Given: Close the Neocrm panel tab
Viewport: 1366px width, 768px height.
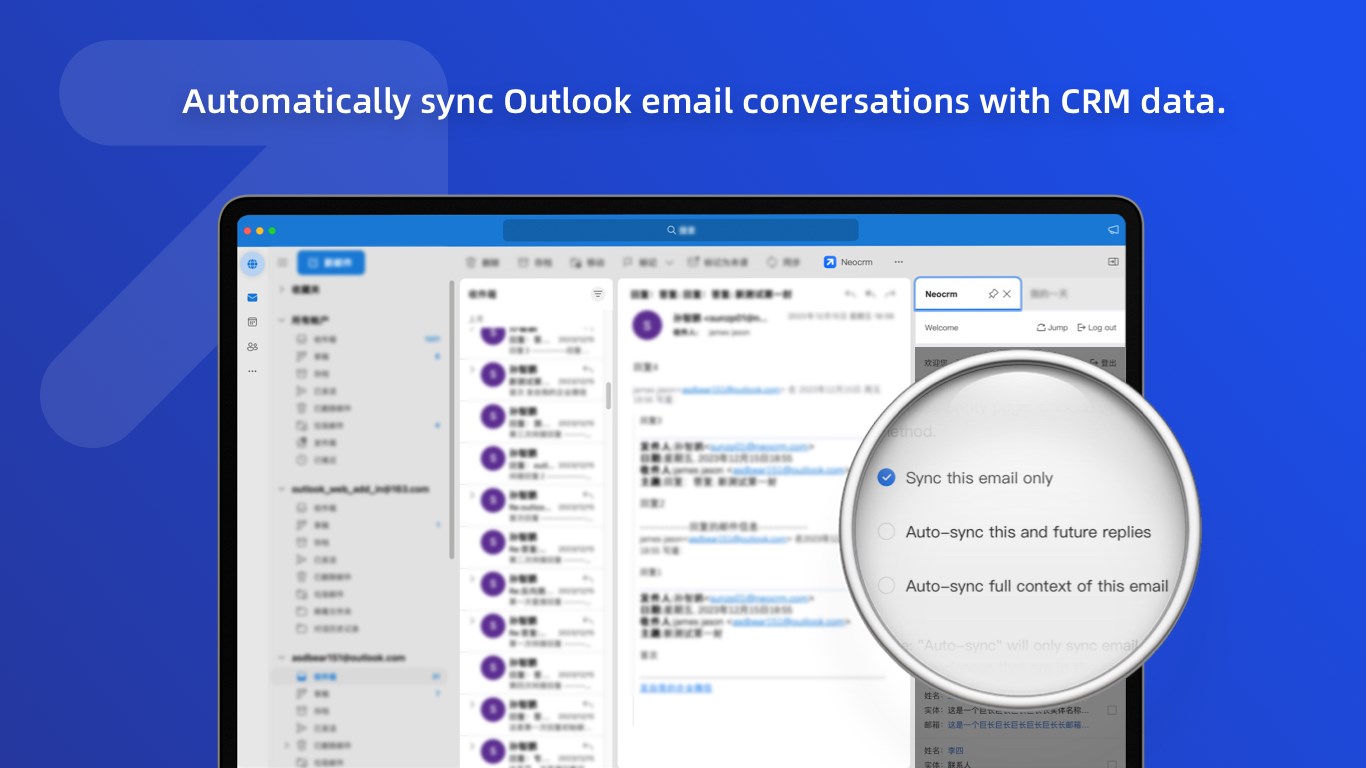Looking at the screenshot, I should coord(1007,294).
